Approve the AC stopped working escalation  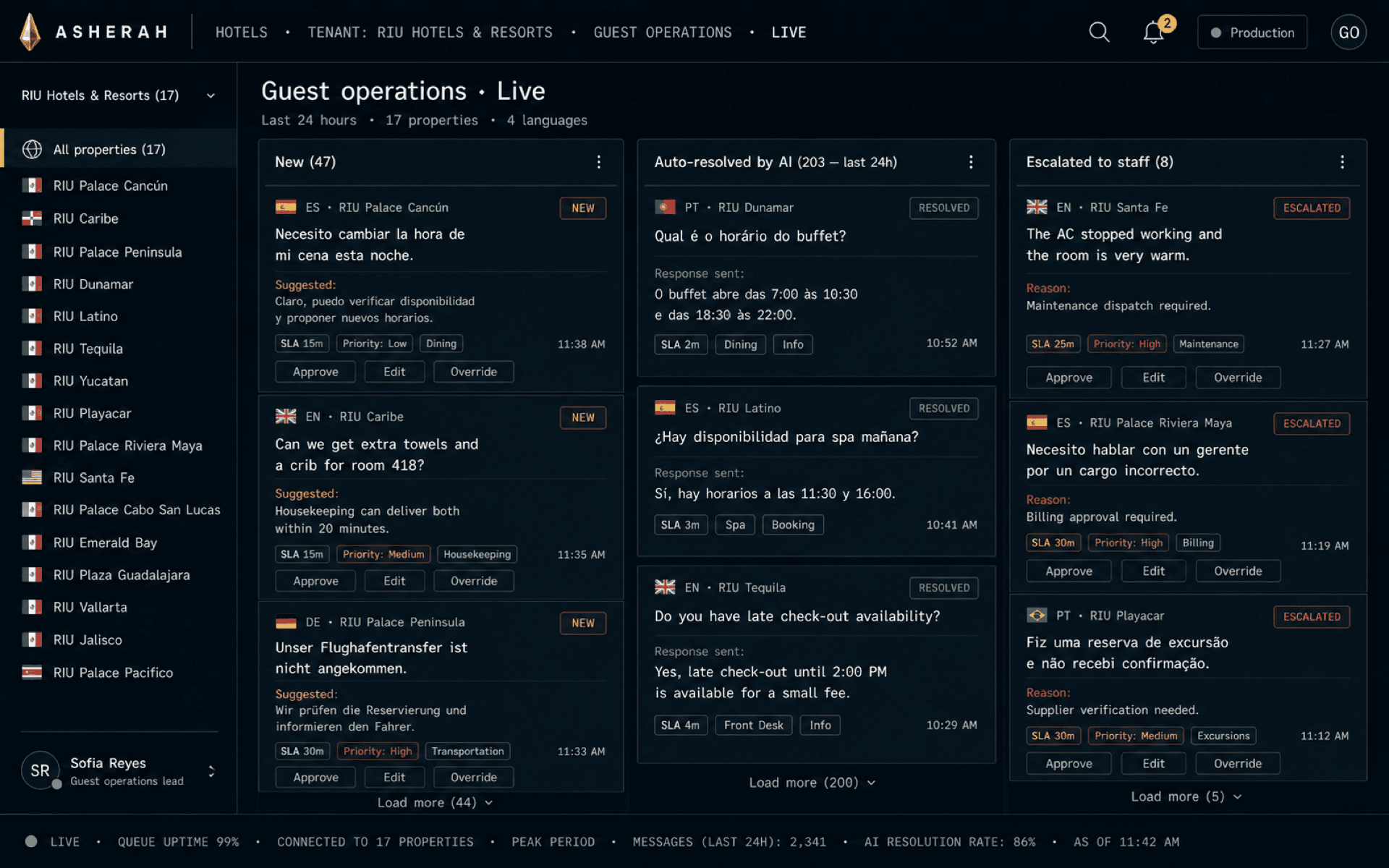click(1069, 378)
